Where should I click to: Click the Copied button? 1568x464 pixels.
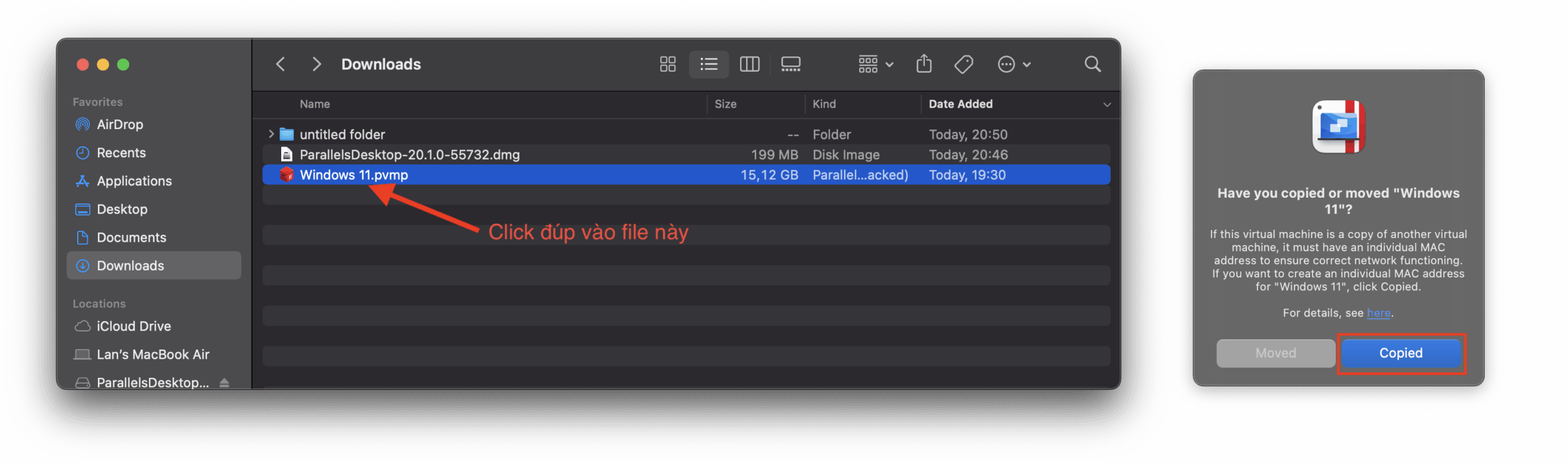pyautogui.click(x=1401, y=353)
